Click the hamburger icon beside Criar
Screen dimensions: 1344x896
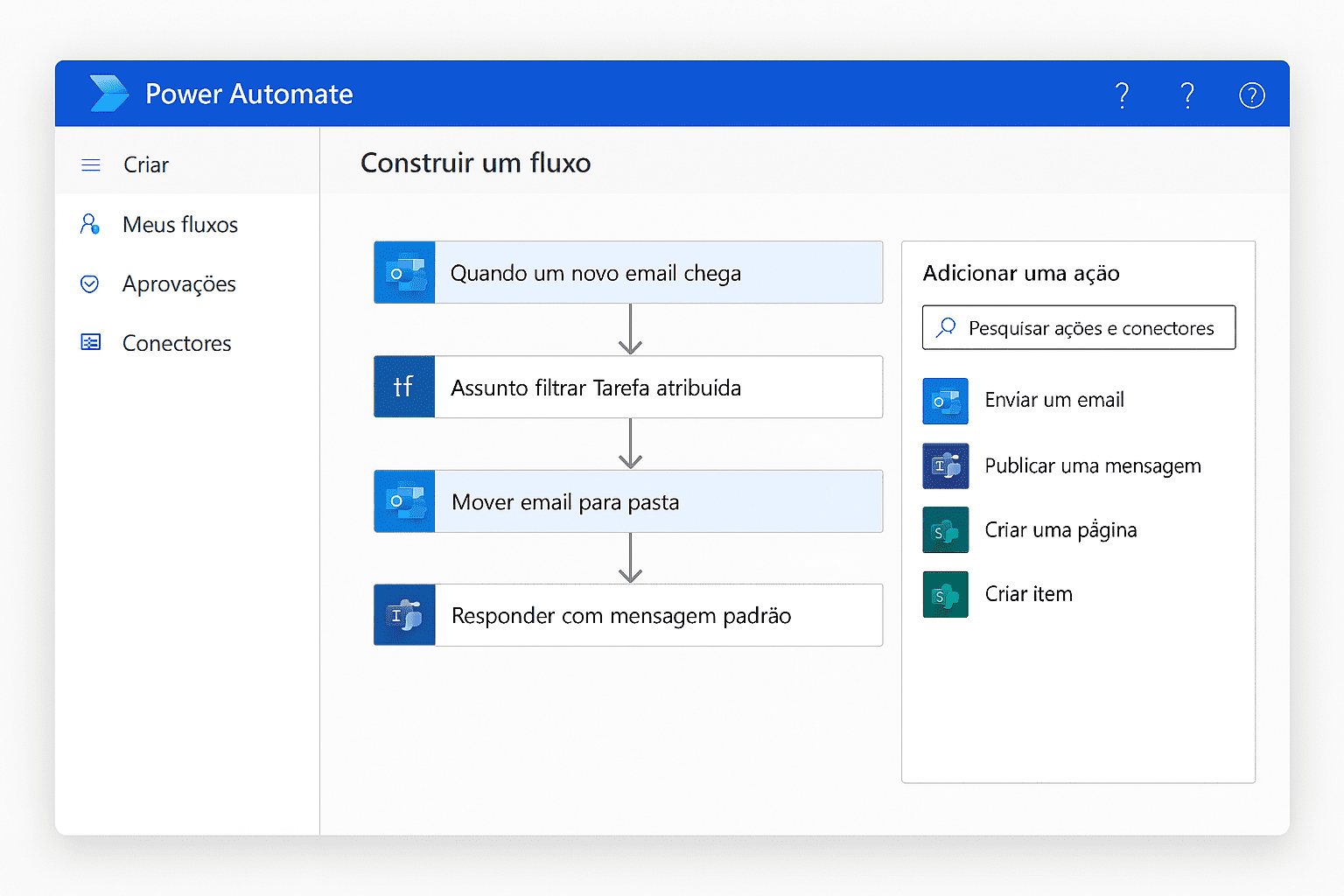(91, 165)
